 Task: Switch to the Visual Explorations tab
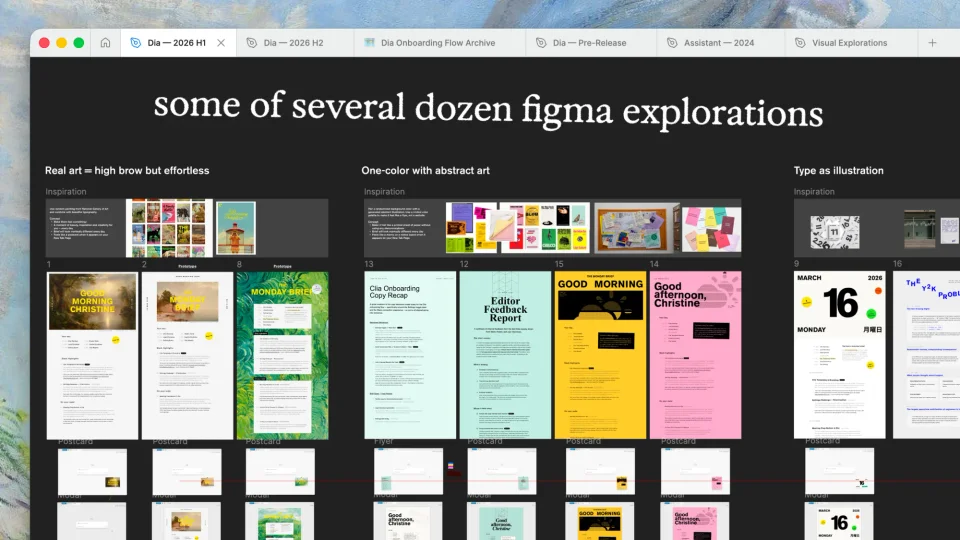point(851,43)
